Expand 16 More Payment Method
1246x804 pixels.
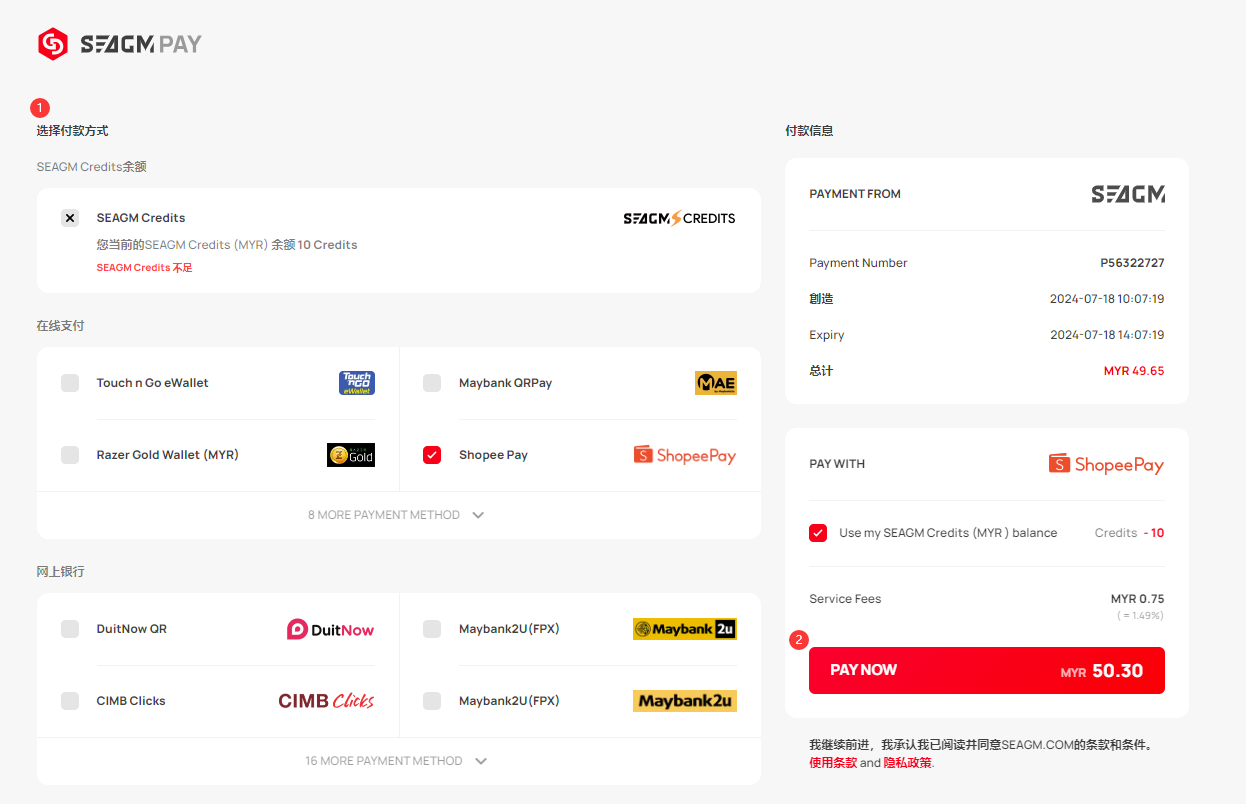pyautogui.click(x=398, y=761)
